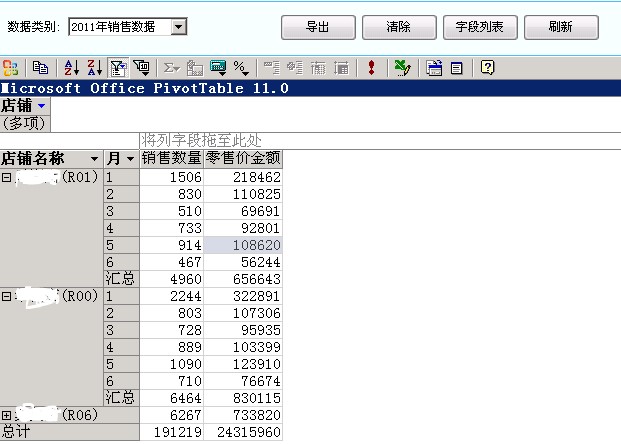Select the highlighted cell 108620
621x444 pixels.
243,245
